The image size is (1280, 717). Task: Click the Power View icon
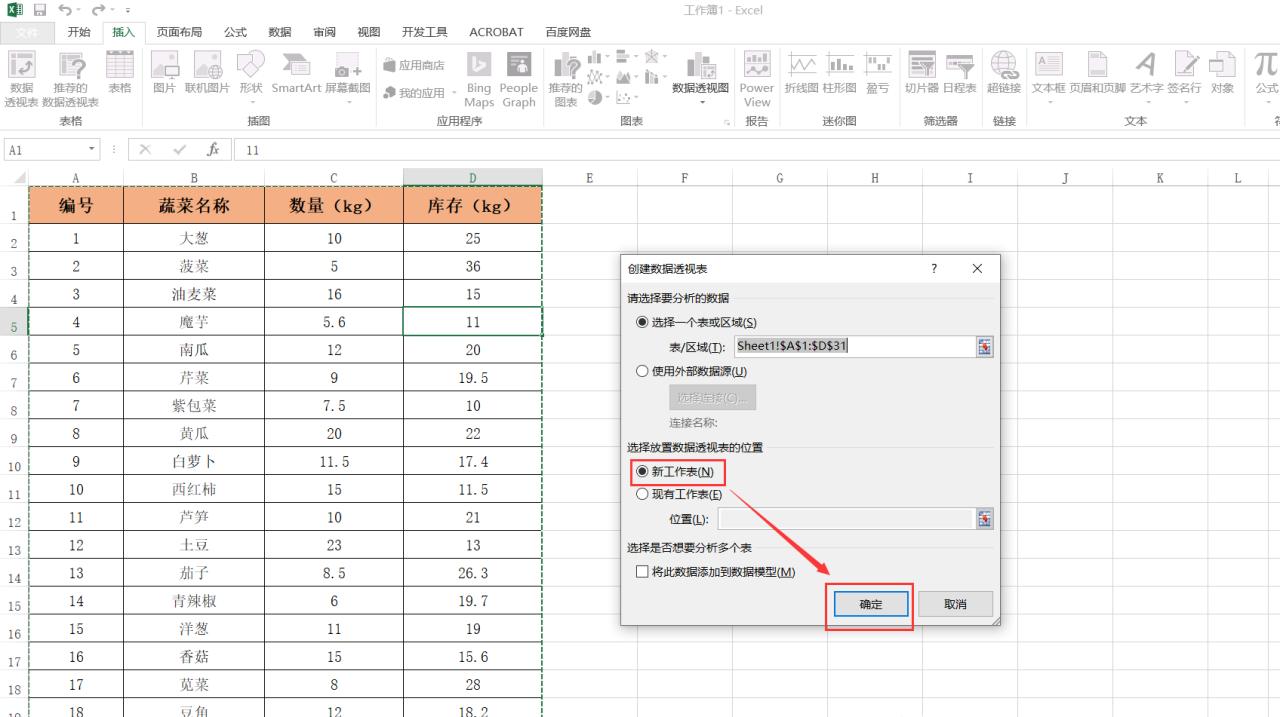[757, 78]
